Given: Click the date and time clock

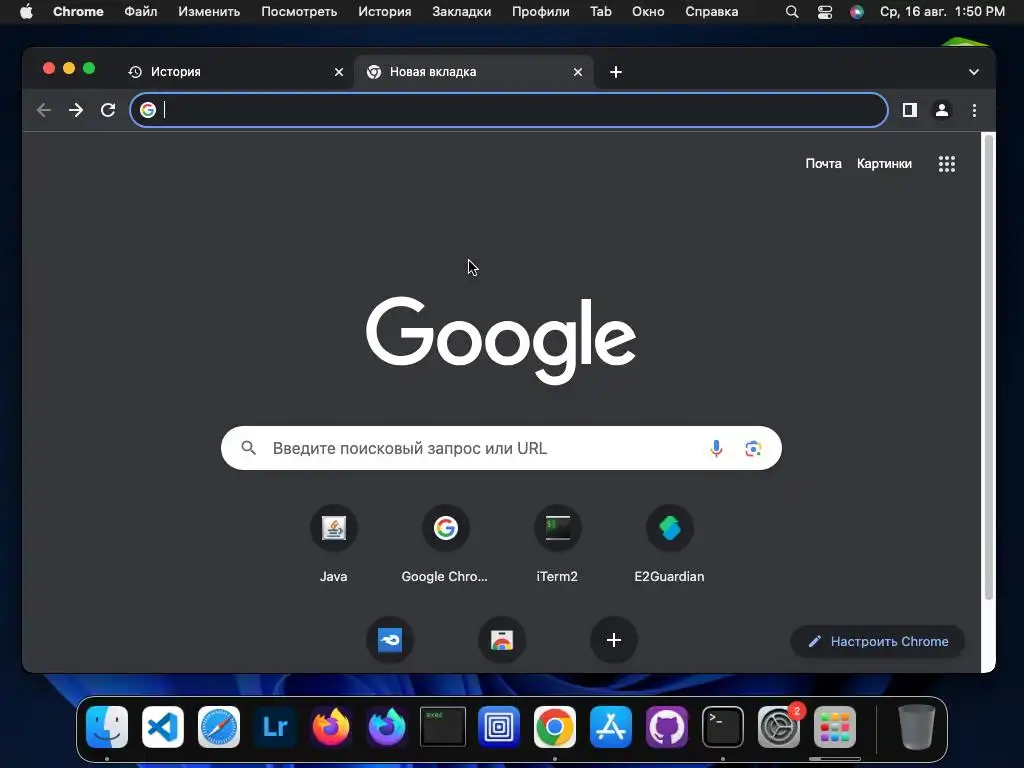Looking at the screenshot, I should click(x=942, y=12).
